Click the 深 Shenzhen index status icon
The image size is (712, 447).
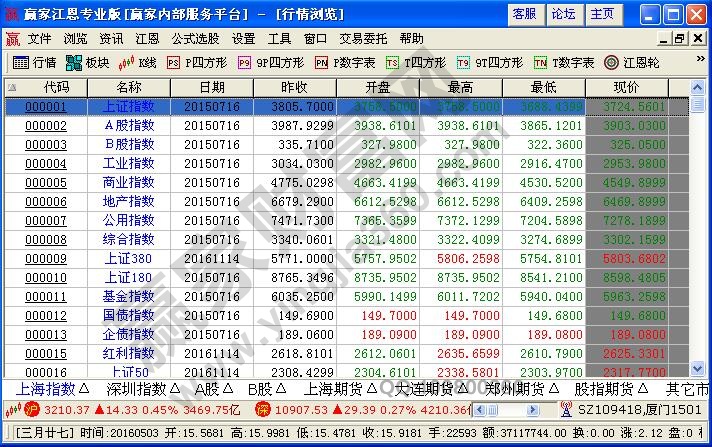(x=263, y=409)
